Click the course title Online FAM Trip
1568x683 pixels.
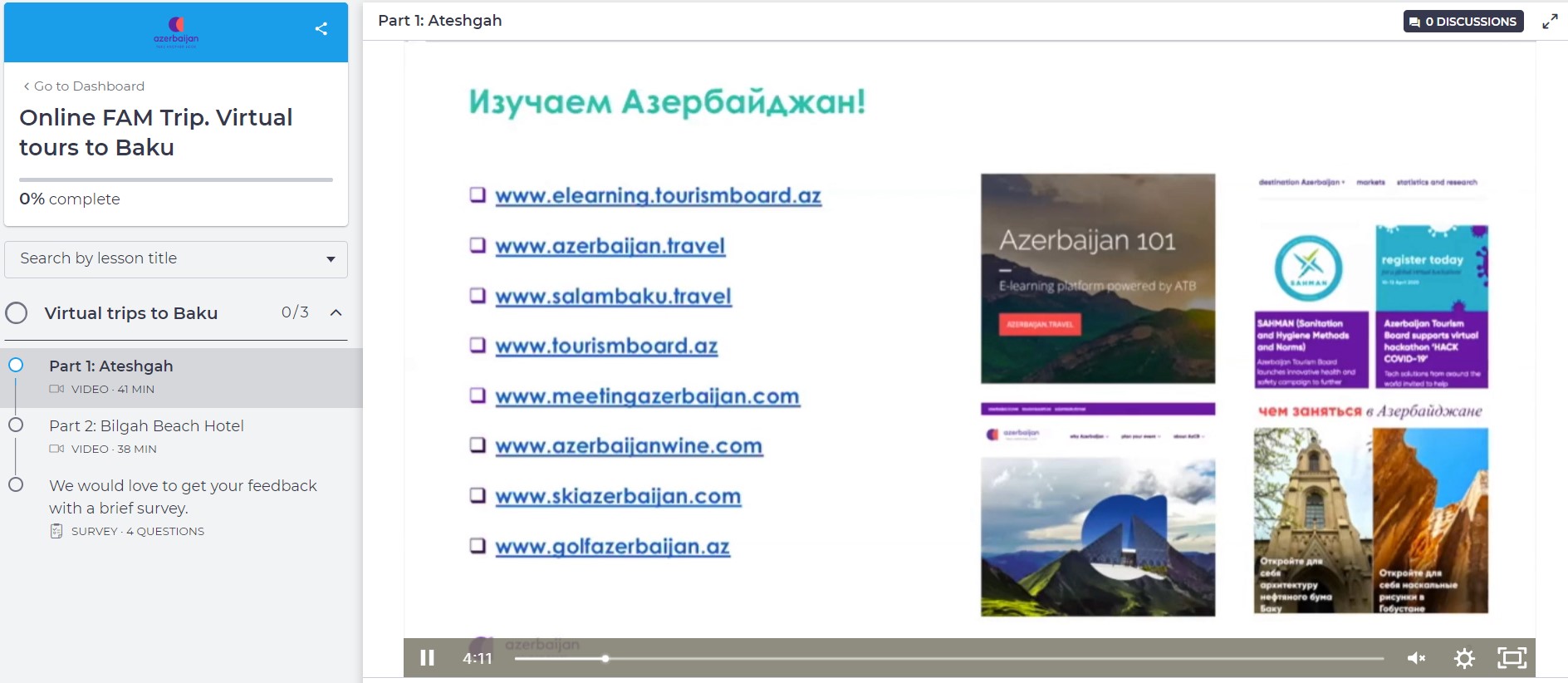coord(156,132)
